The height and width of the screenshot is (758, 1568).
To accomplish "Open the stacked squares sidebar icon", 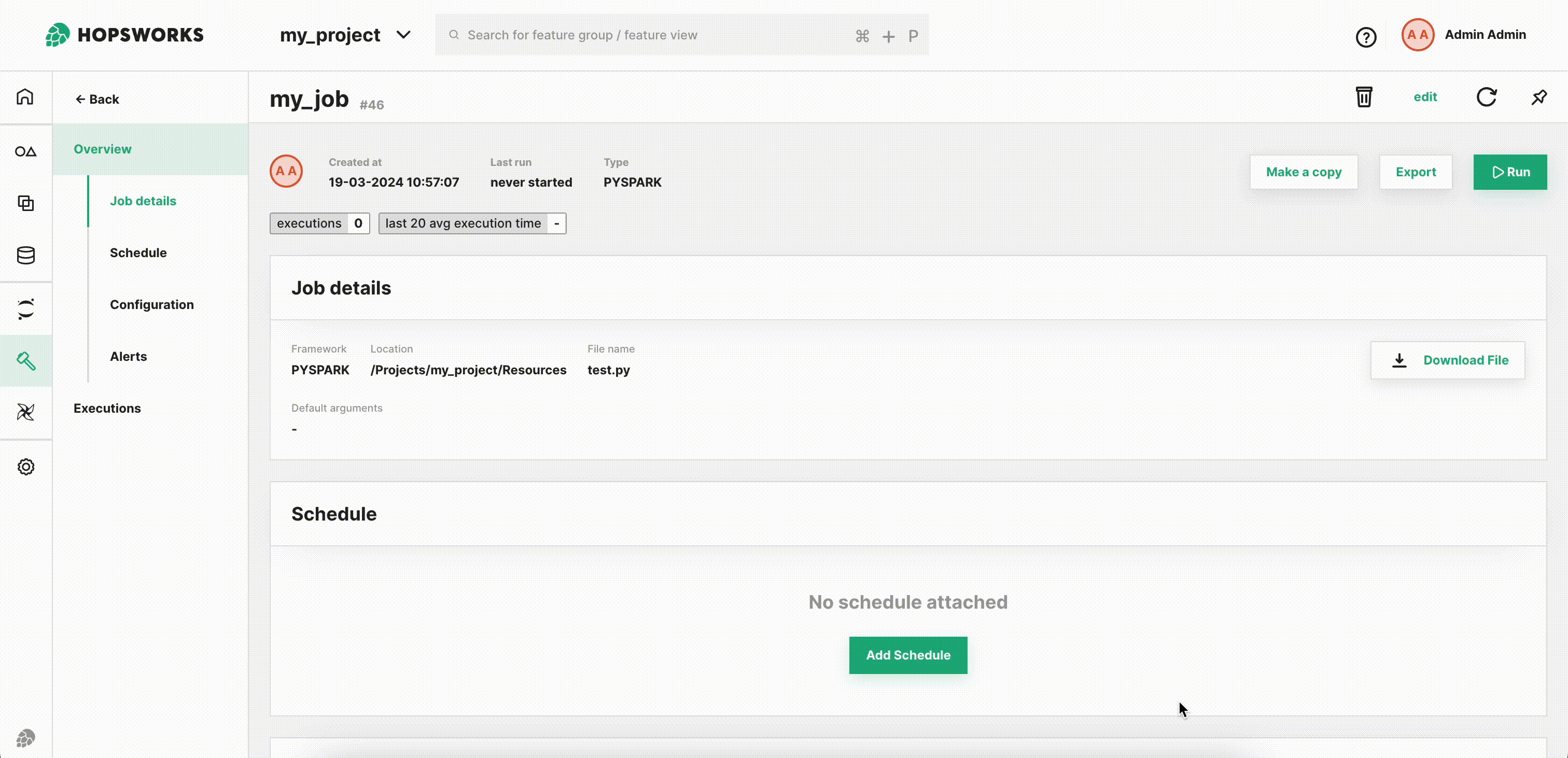I will tap(25, 203).
